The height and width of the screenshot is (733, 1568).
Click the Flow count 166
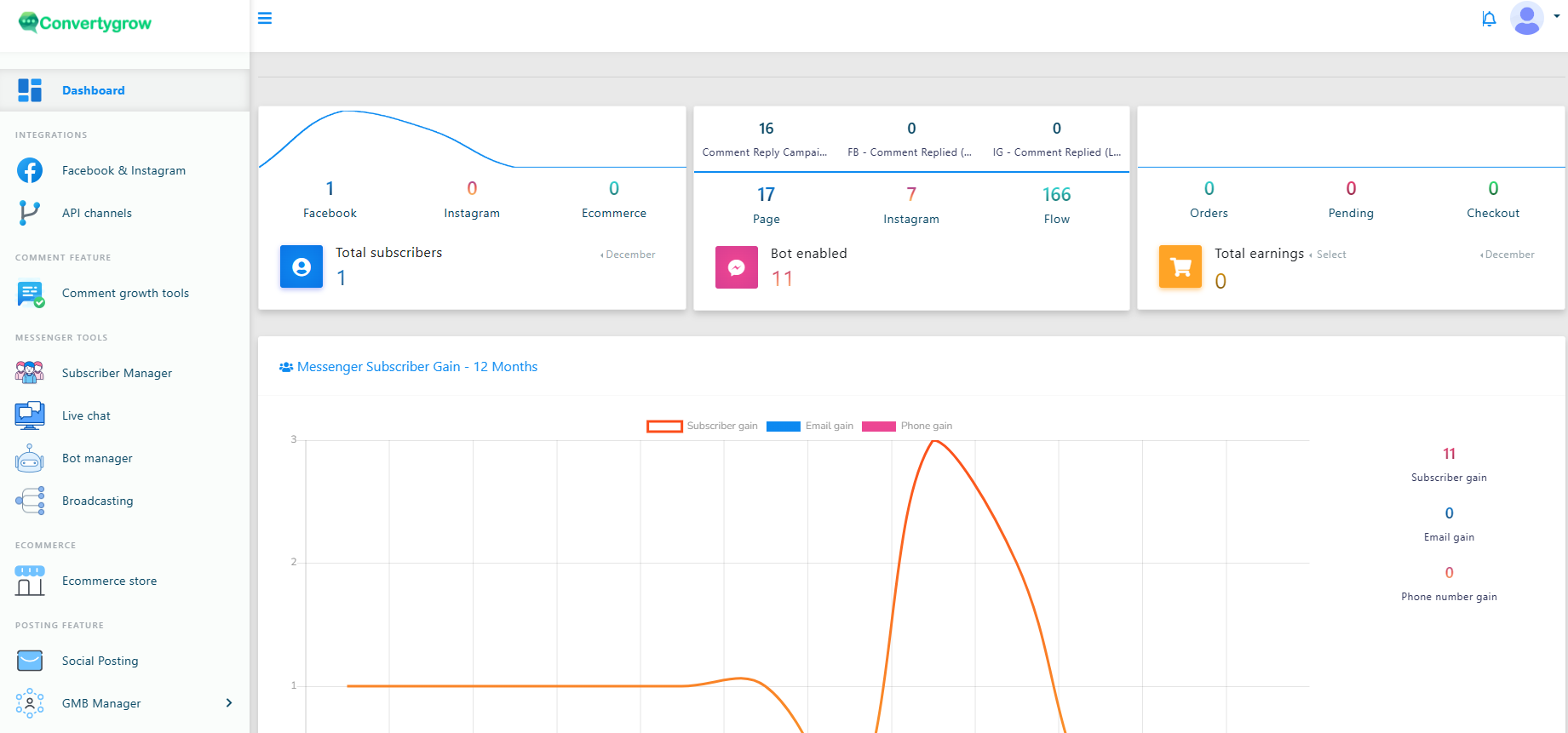[1056, 195]
